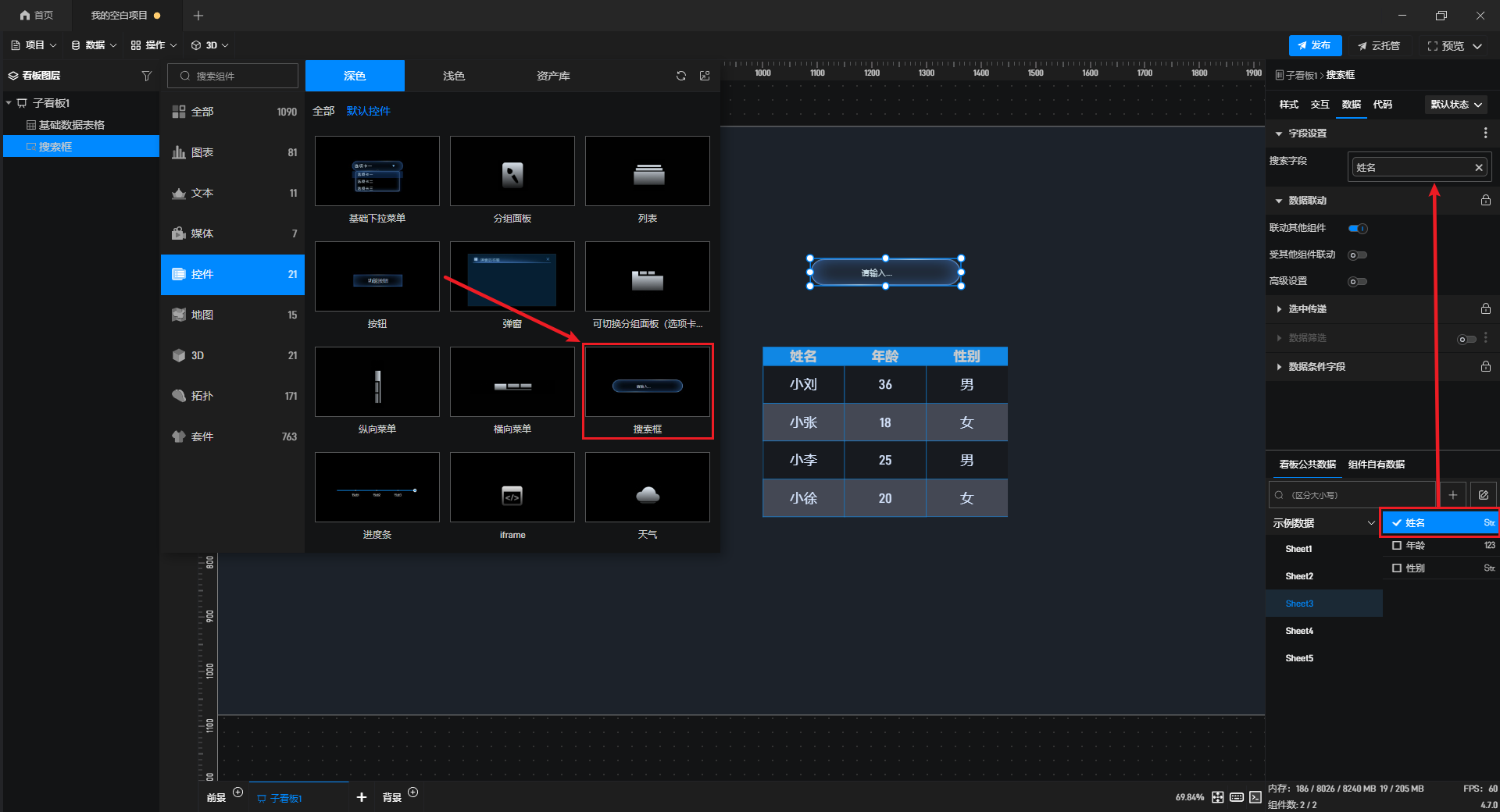Viewport: 1500px width, 812px height.
Task: Check the 年龄 field checkbox
Action: point(1397,546)
